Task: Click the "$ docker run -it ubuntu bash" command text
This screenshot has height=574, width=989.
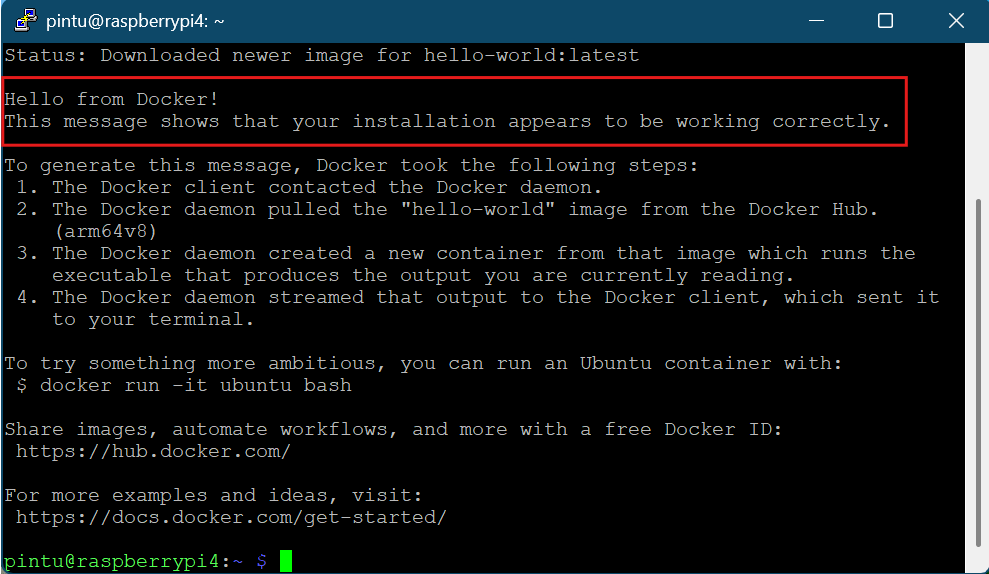Action: point(184,385)
